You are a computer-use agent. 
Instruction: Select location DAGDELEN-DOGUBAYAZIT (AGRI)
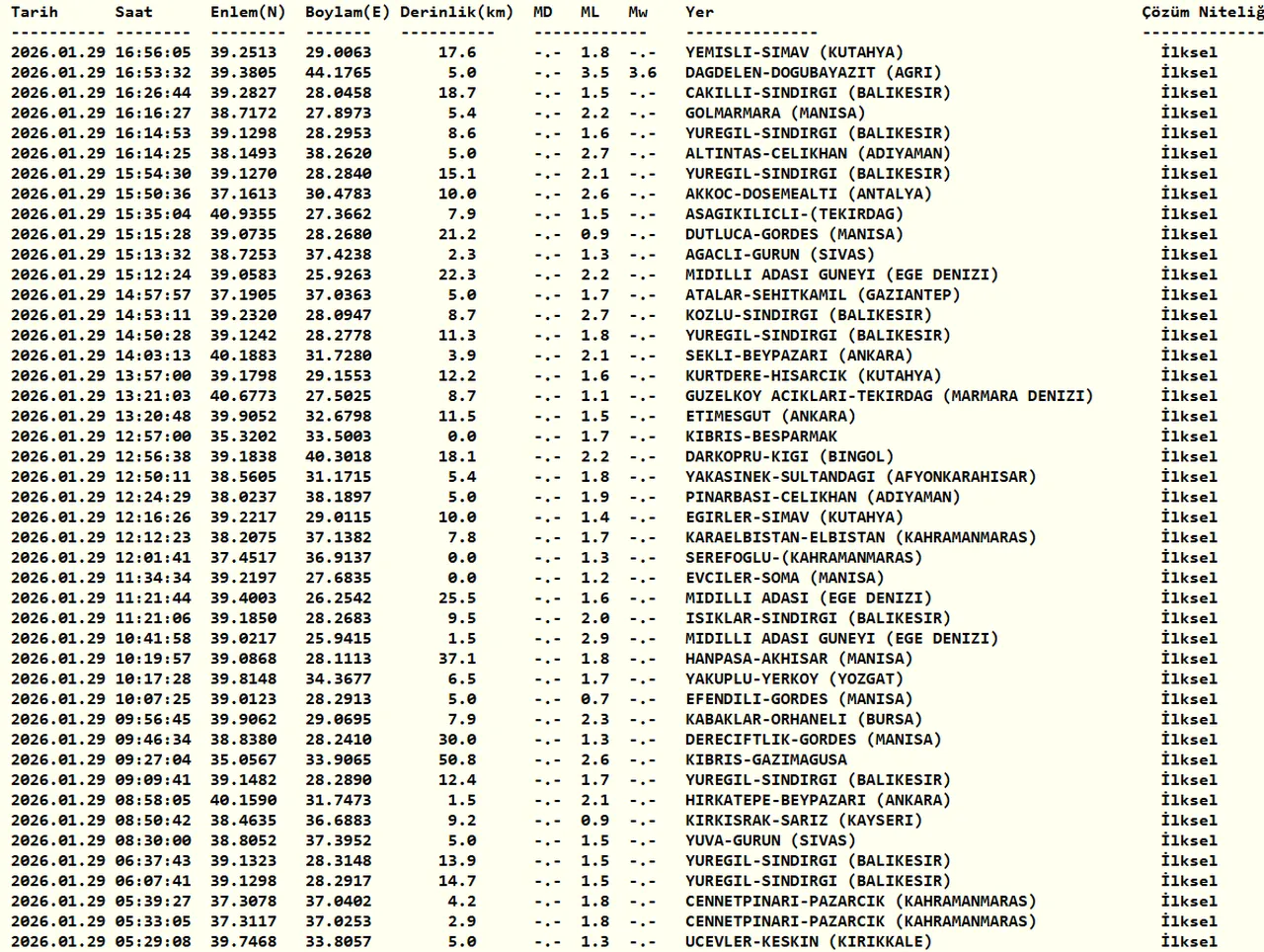(x=813, y=72)
